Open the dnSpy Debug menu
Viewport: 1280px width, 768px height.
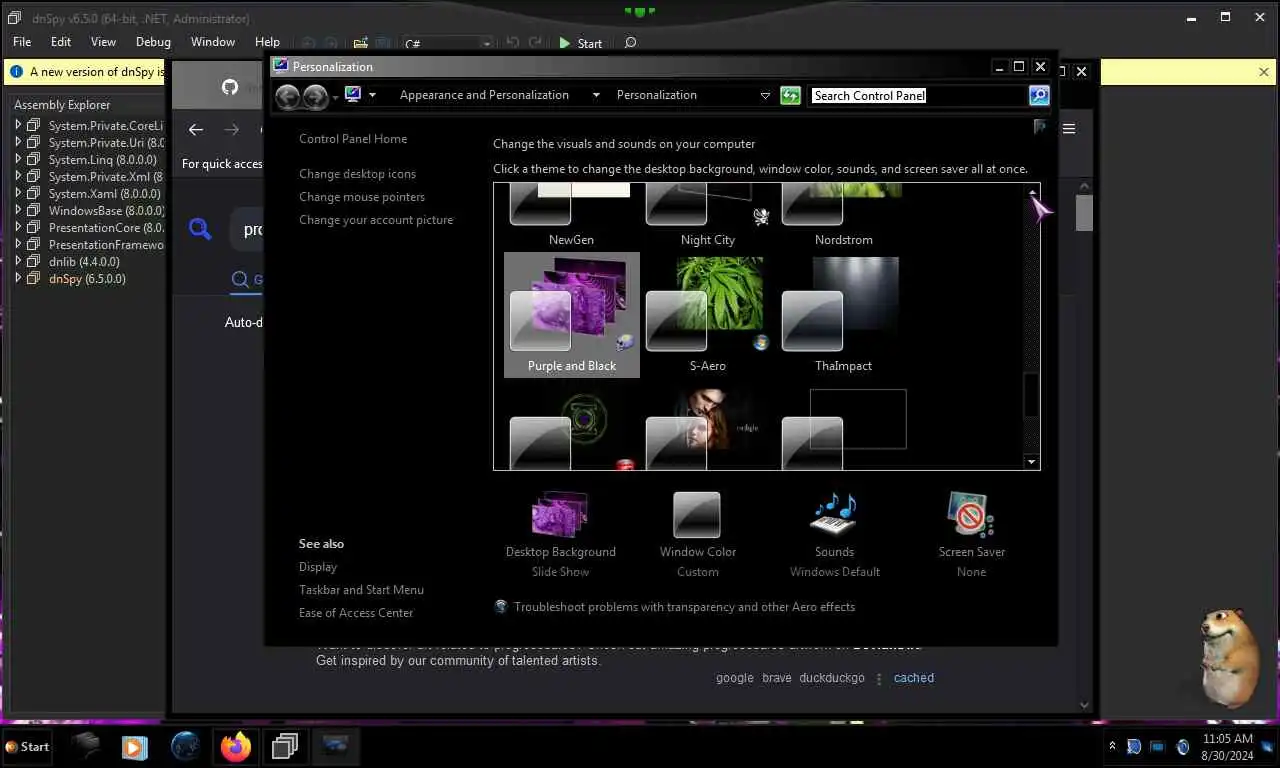[153, 42]
